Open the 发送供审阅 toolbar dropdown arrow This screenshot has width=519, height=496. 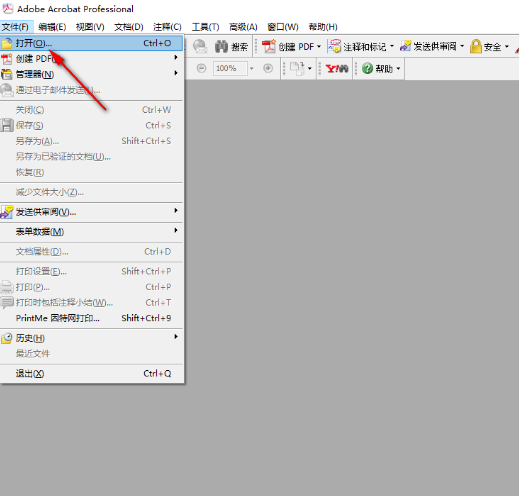click(x=462, y=46)
